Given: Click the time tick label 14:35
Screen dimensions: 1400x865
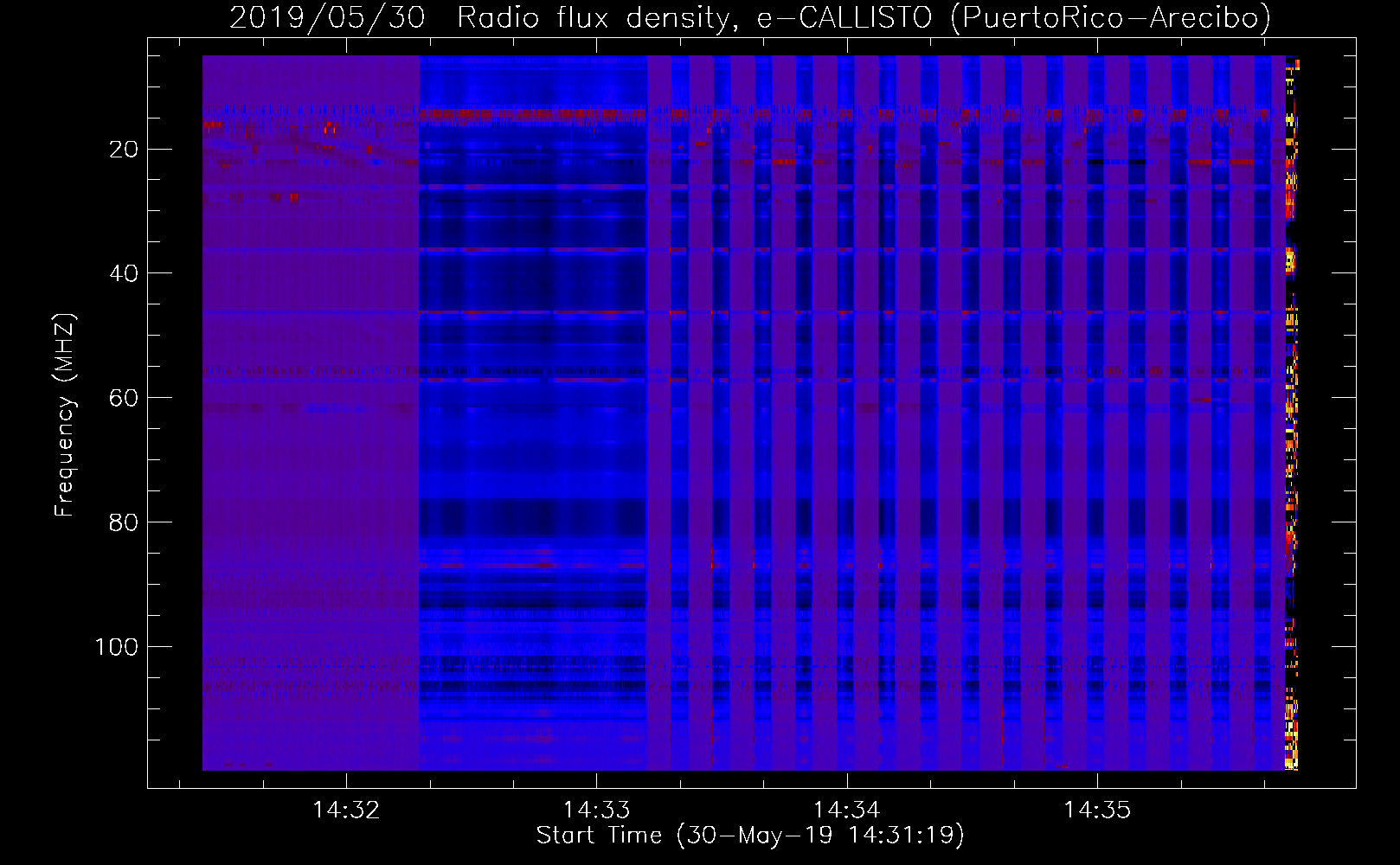Looking at the screenshot, I should point(1097,810).
